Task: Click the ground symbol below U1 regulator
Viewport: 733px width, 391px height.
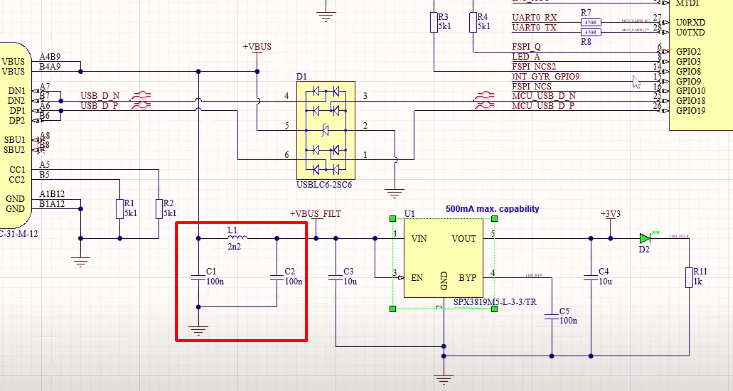Action: tap(444, 379)
